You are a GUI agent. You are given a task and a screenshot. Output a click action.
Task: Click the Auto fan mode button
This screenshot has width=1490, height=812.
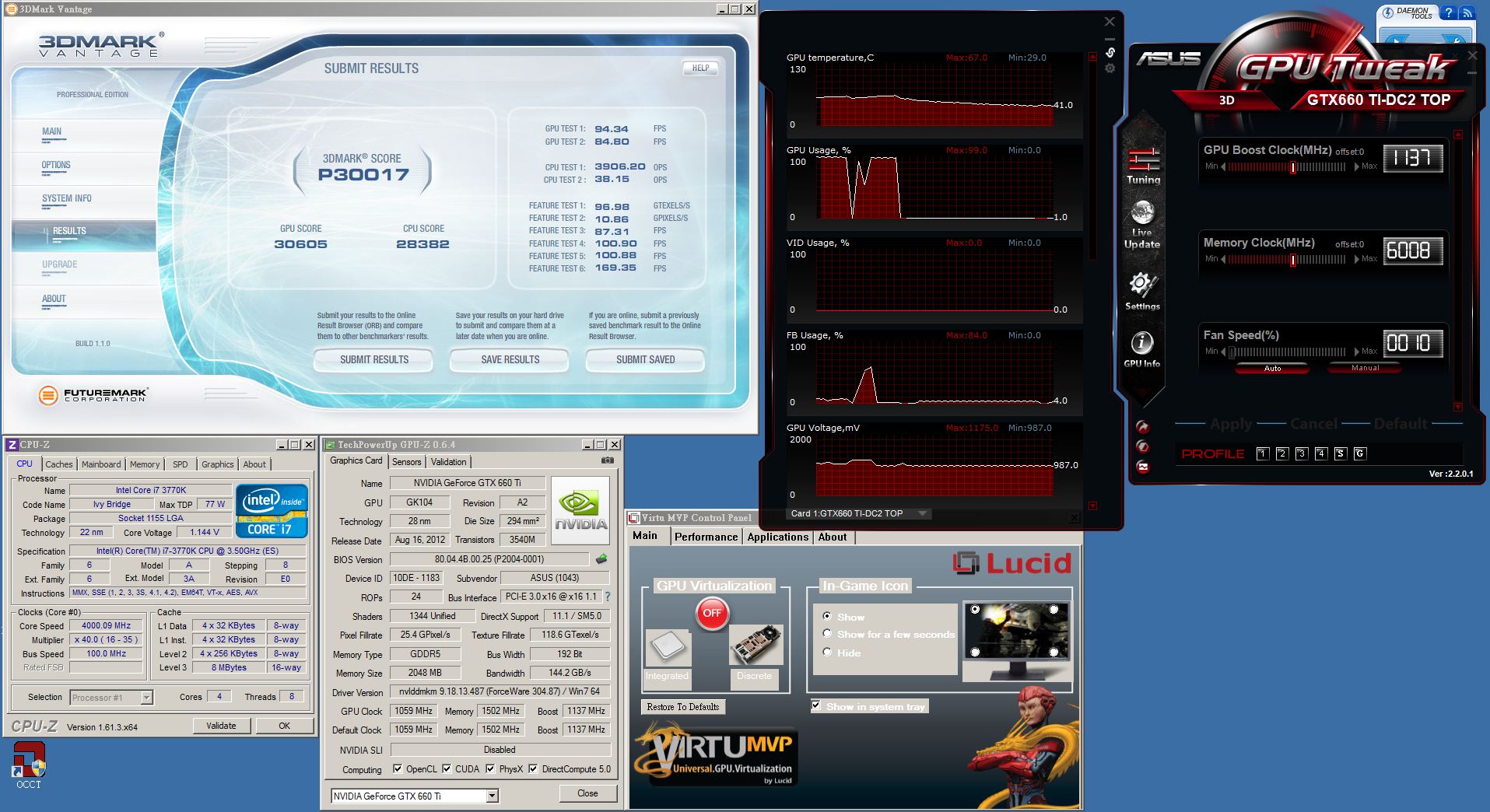point(1272,368)
